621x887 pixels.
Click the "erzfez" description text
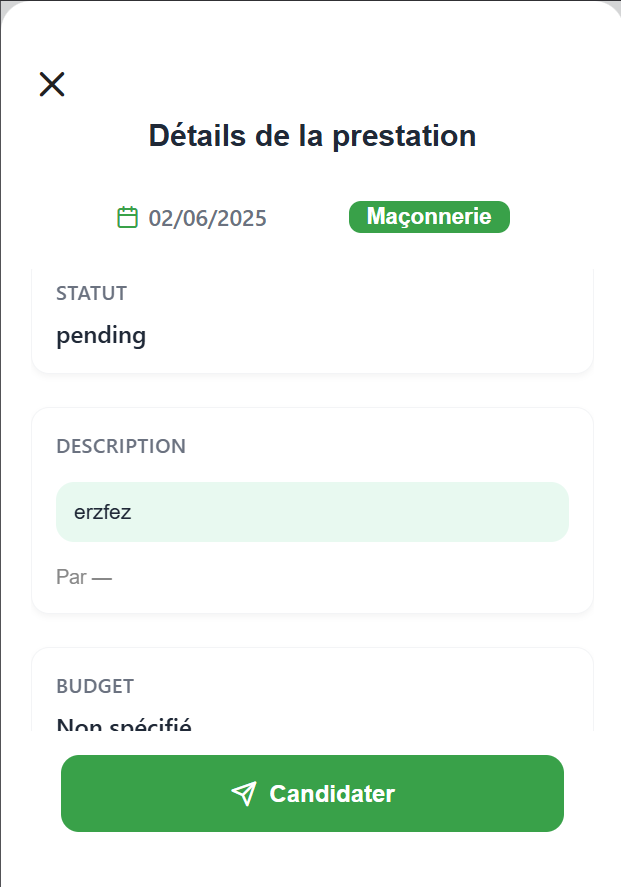pos(103,512)
